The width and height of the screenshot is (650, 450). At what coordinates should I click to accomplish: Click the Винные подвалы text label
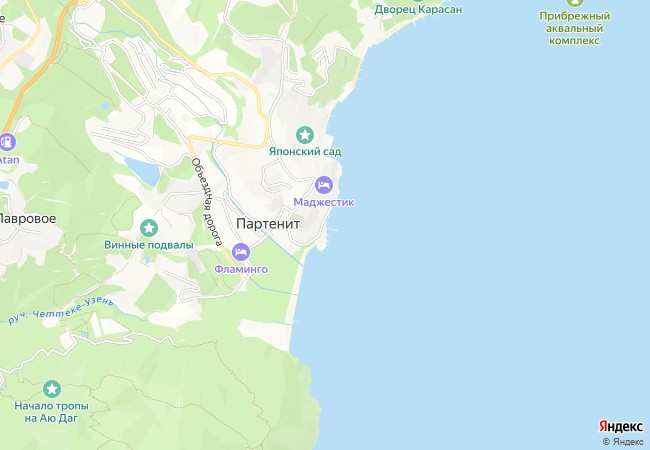(149, 245)
